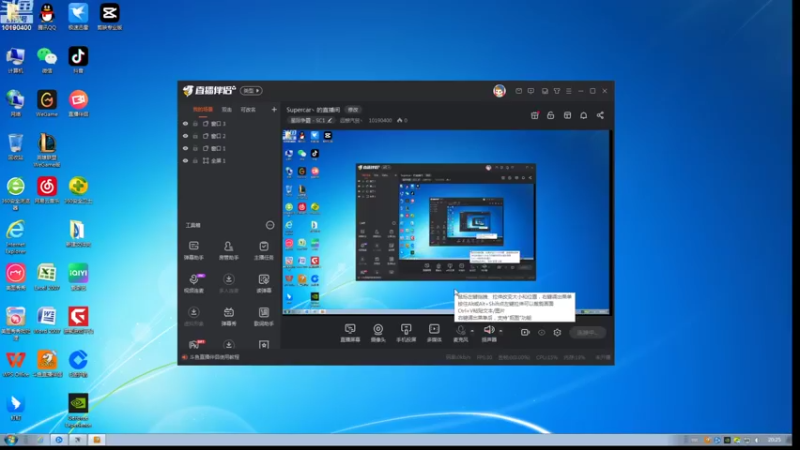
Task: Open the microphone tool with purple badge
Action: click(x=194, y=283)
